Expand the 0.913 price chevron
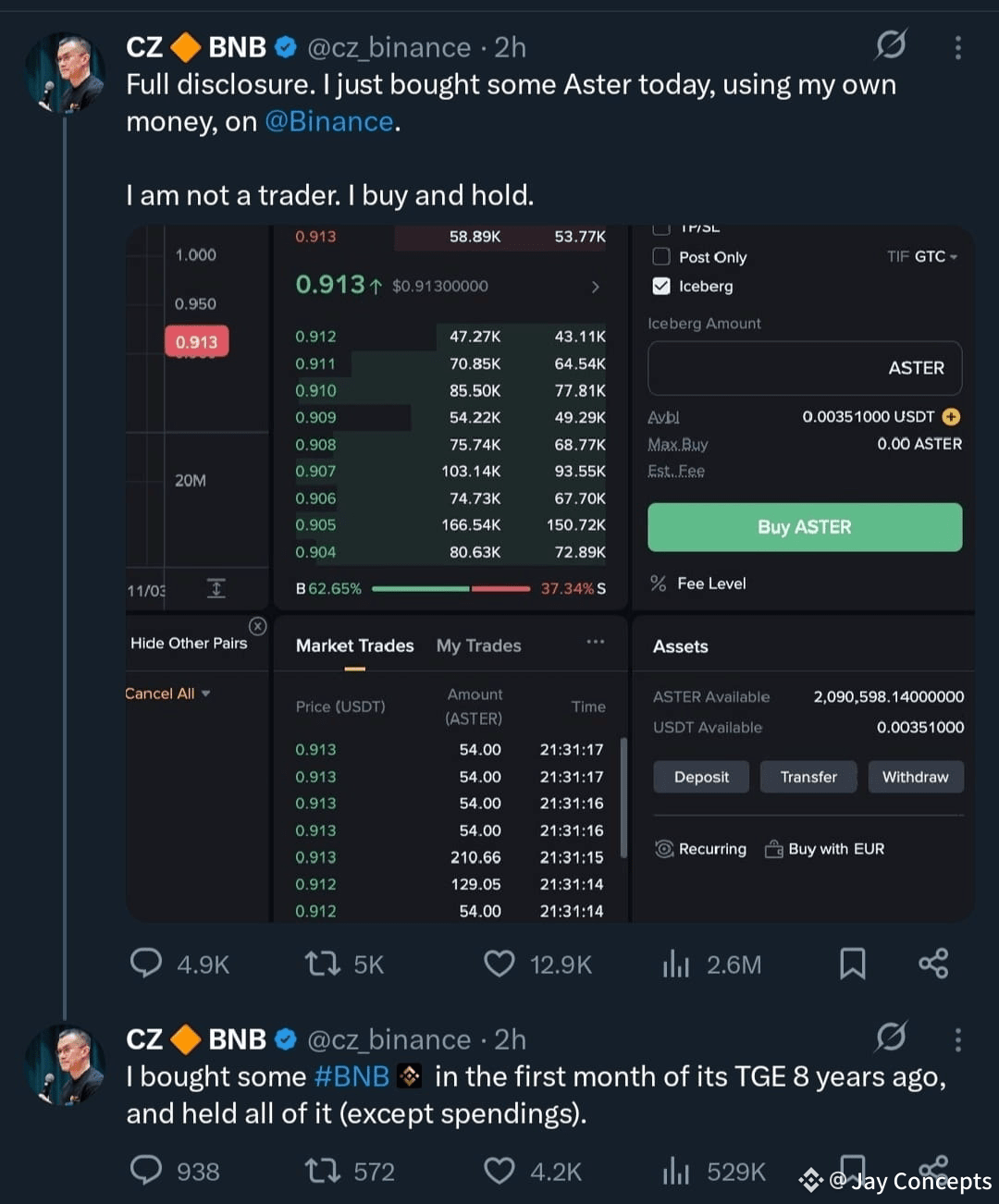 click(x=596, y=287)
